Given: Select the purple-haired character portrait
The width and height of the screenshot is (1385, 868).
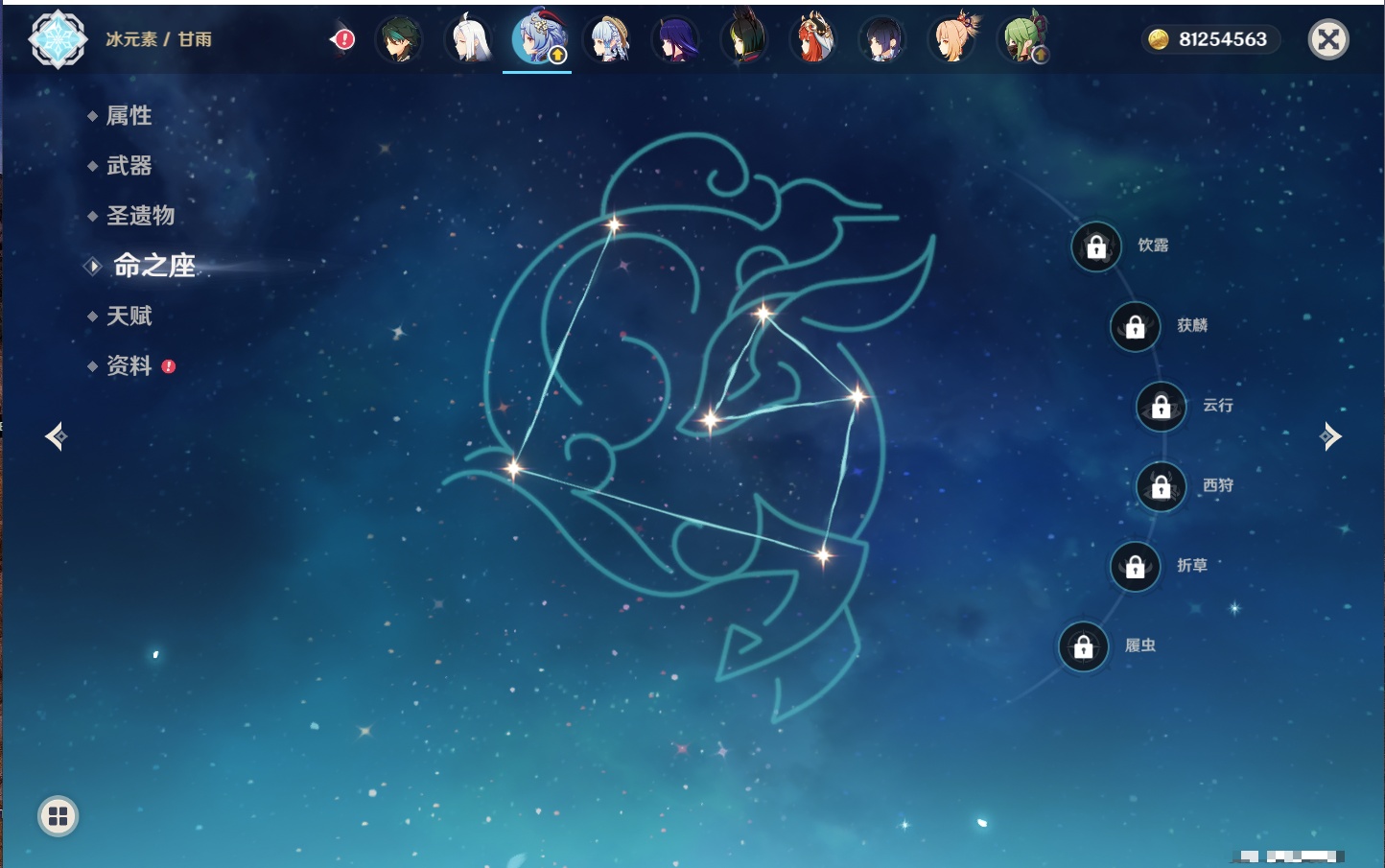Looking at the screenshot, I should (x=676, y=39).
